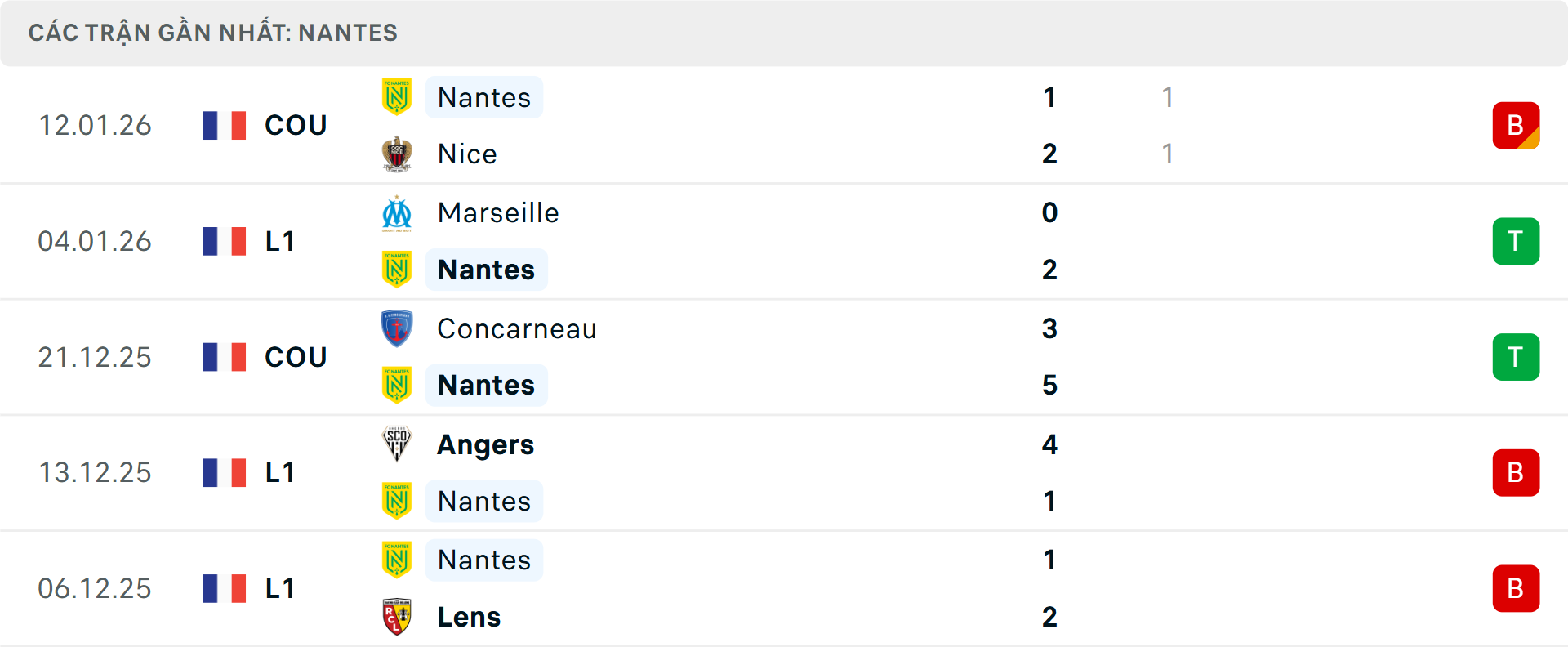
Task: Select the OGC Nice club logo
Action: (397, 154)
